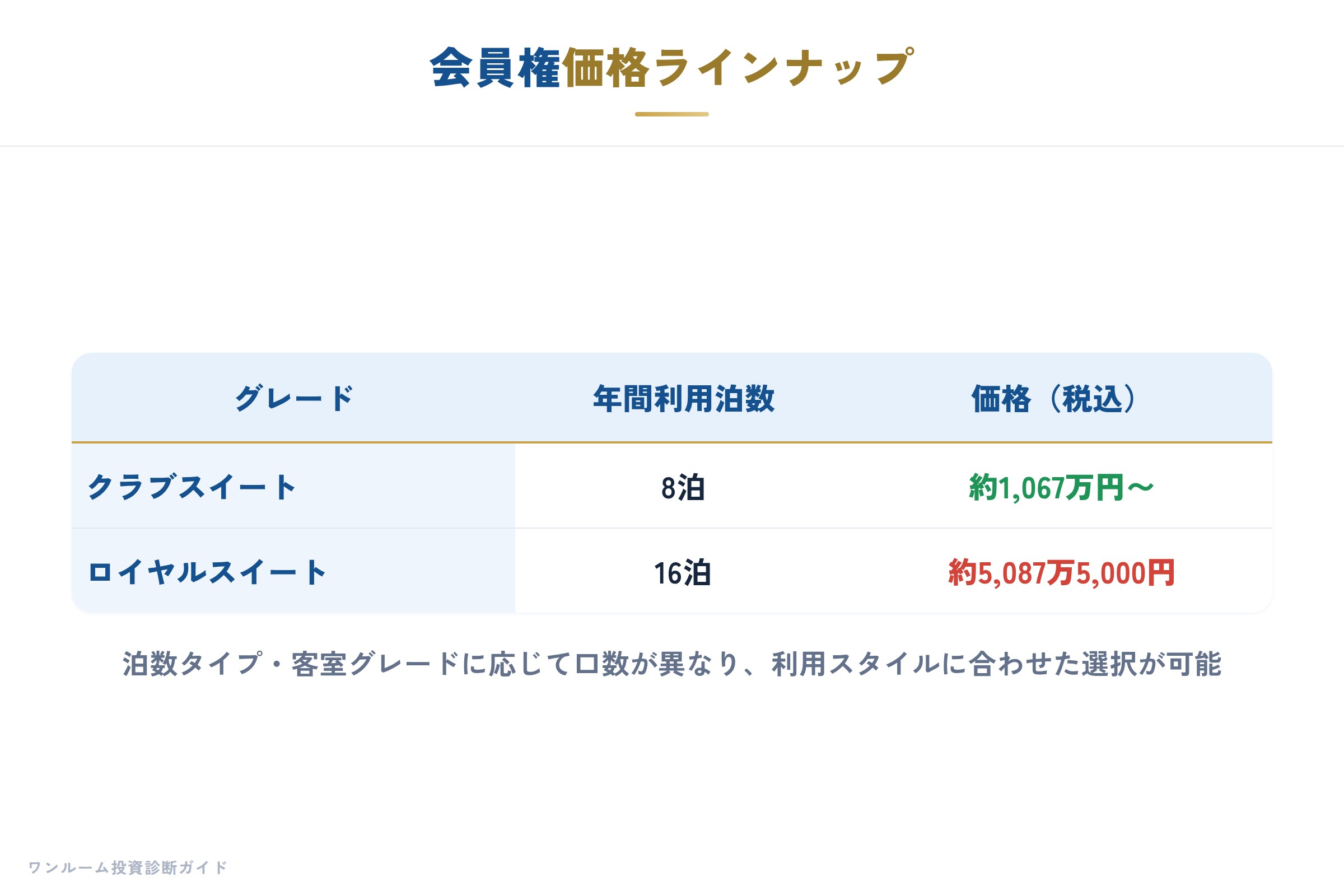Click the gold divider line under table header
The image size is (1344, 896).
pyautogui.click(x=672, y=442)
